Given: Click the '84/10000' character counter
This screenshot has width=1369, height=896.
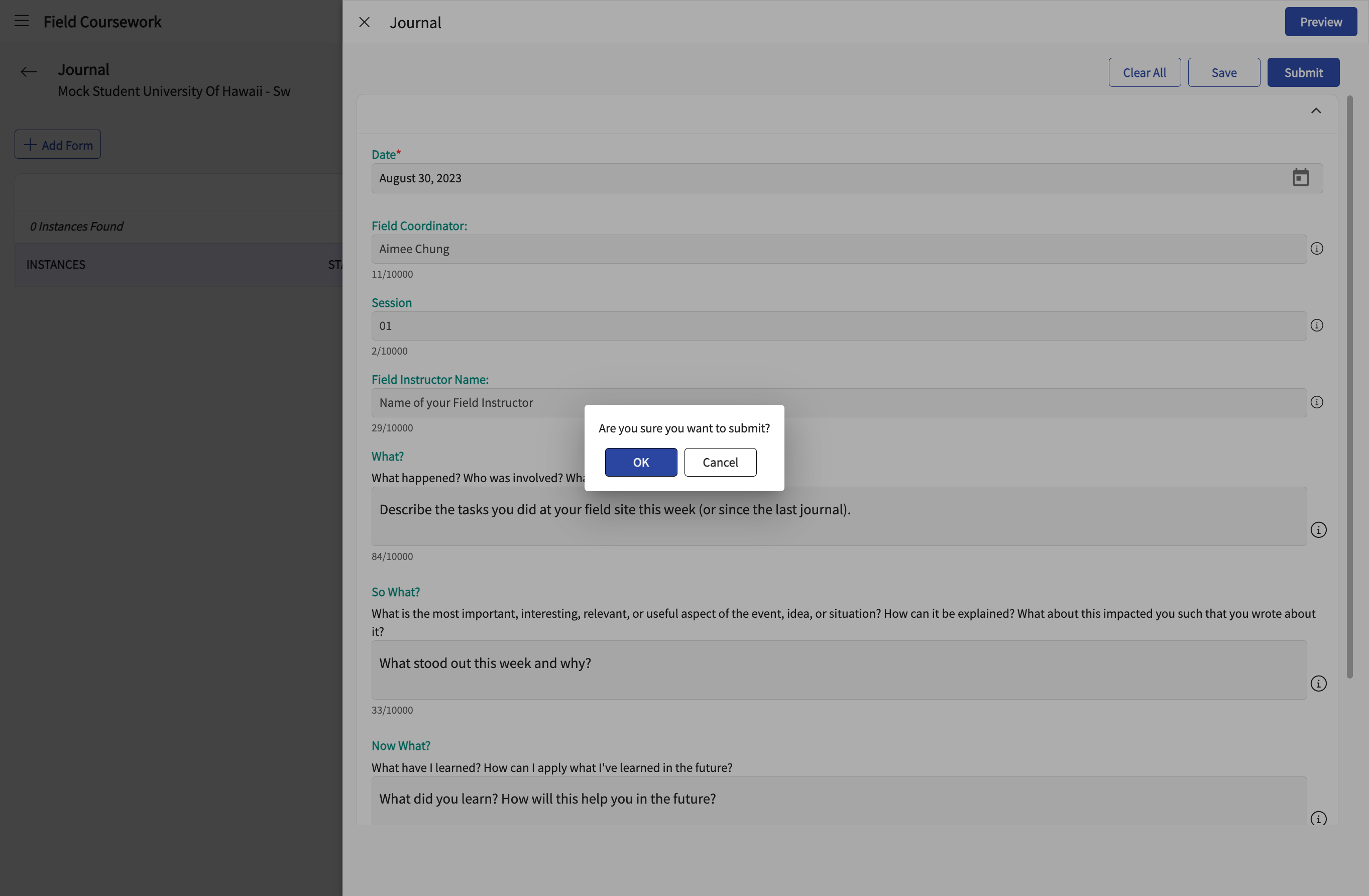Looking at the screenshot, I should pos(392,556).
